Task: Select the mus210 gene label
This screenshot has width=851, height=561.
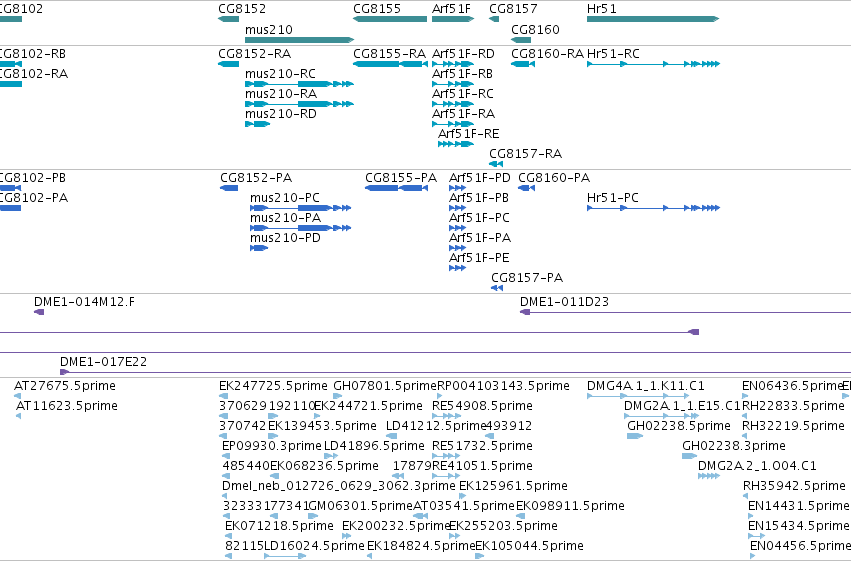Action: (x=269, y=30)
